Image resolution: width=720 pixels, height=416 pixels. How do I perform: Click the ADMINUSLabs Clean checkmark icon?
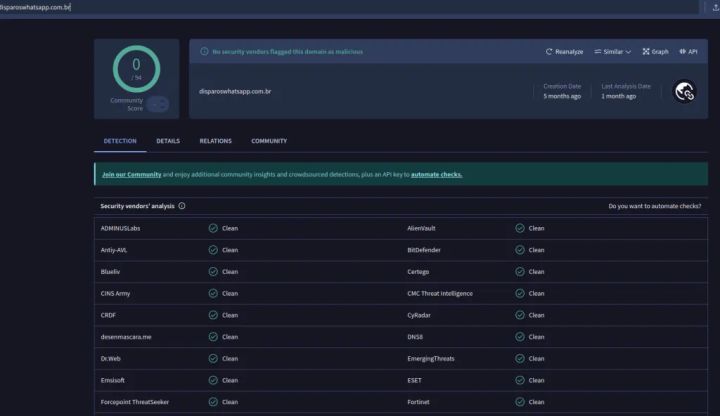coord(213,228)
